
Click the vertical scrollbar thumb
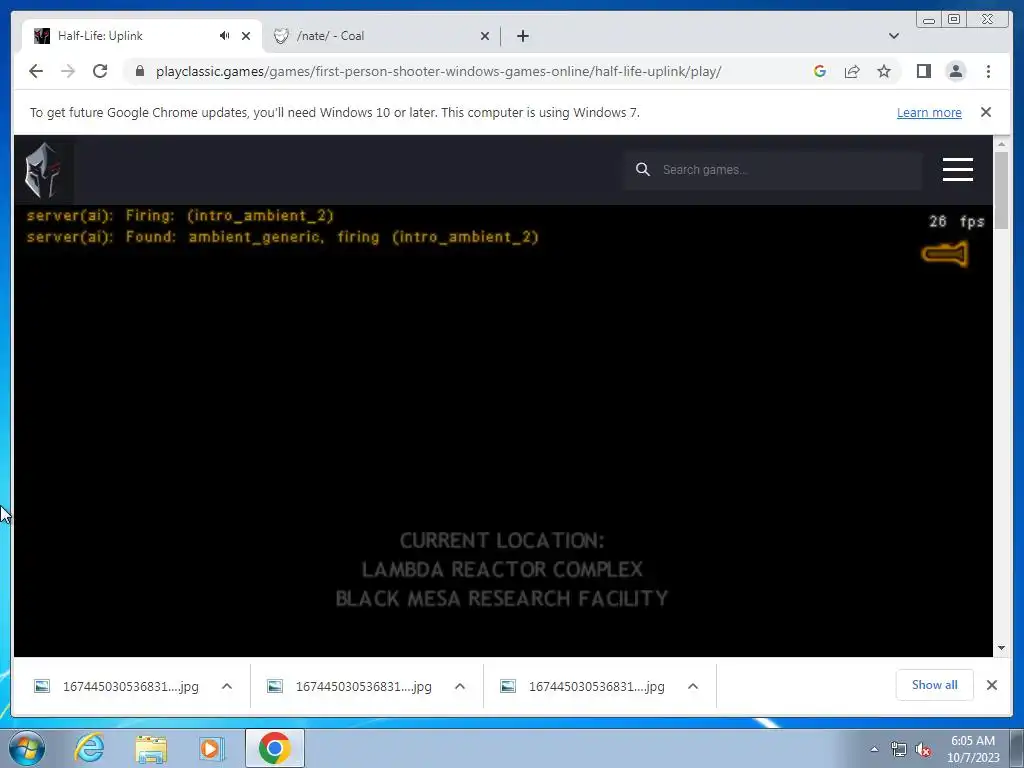(x=1001, y=190)
